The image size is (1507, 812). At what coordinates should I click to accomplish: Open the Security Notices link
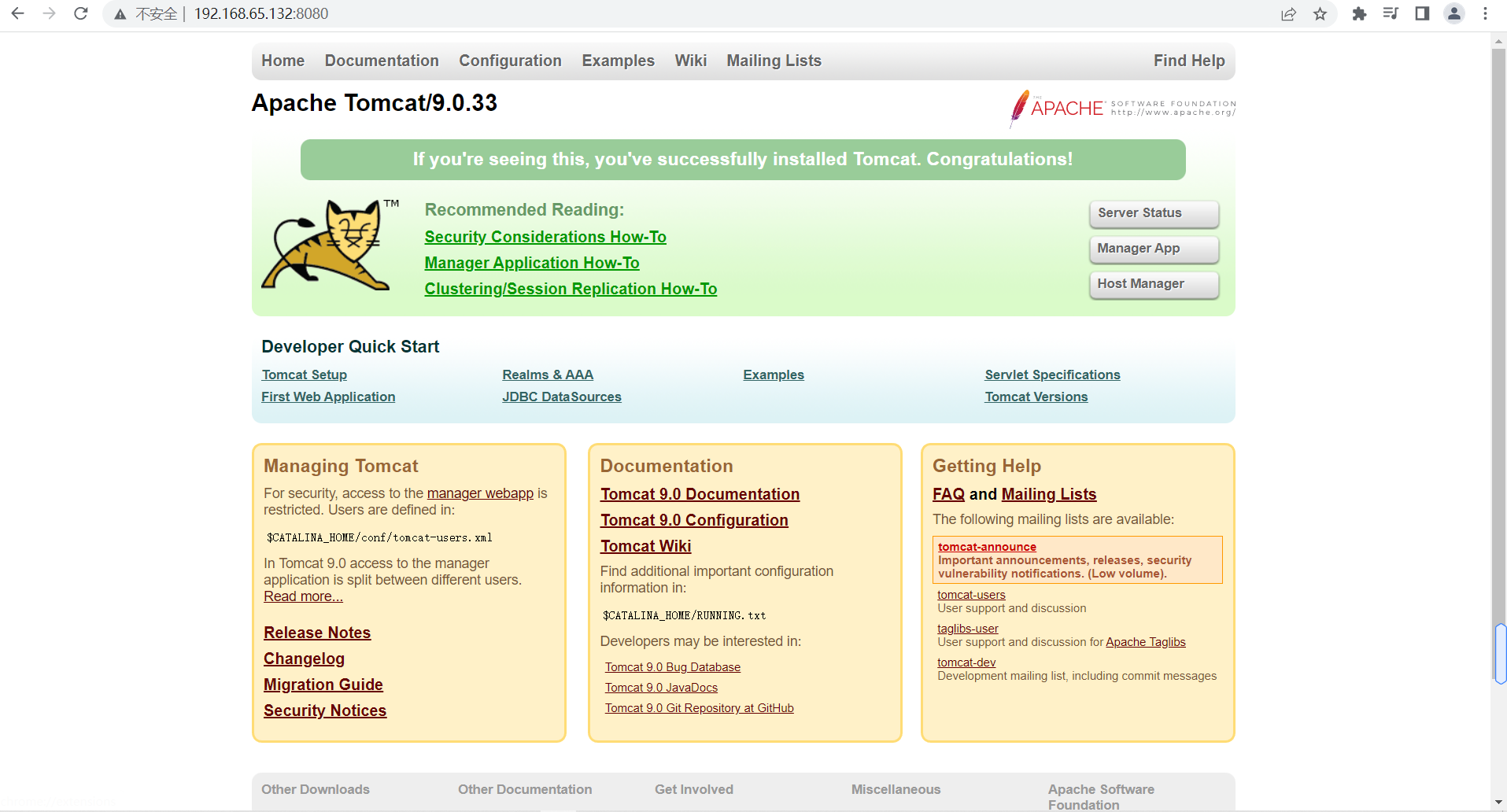pos(325,710)
